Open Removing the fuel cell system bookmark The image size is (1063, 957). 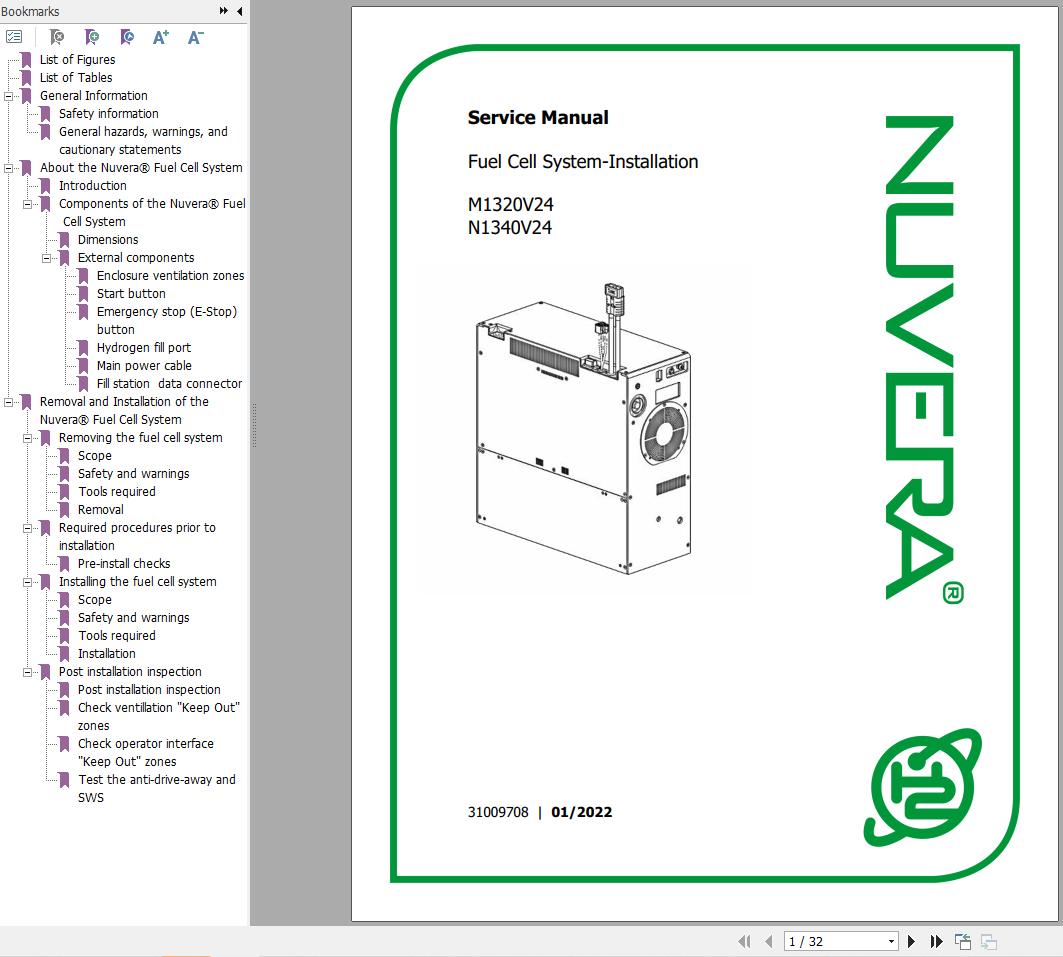(140, 438)
